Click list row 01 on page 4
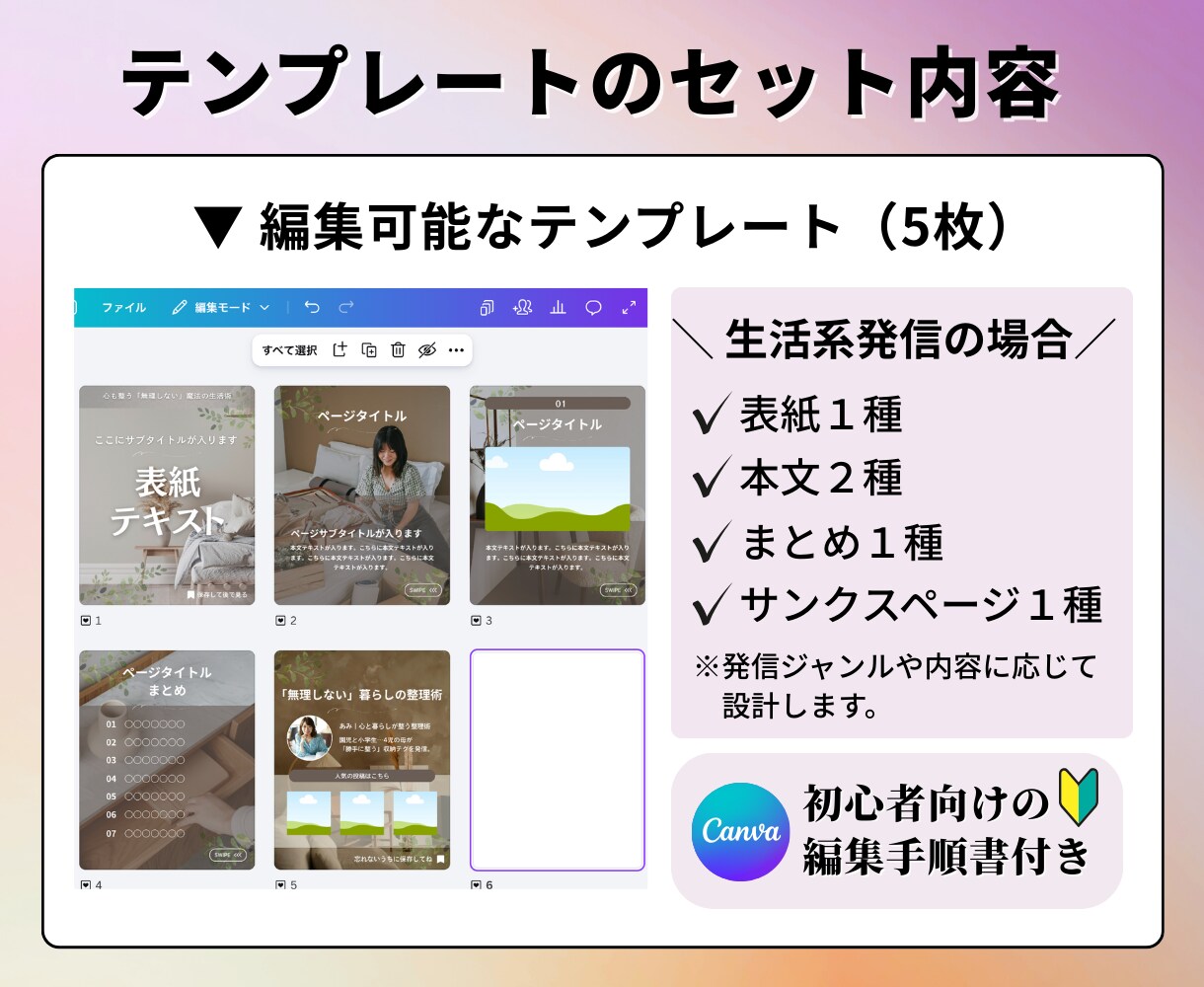Screen dimensions: 1204x987 (145, 724)
